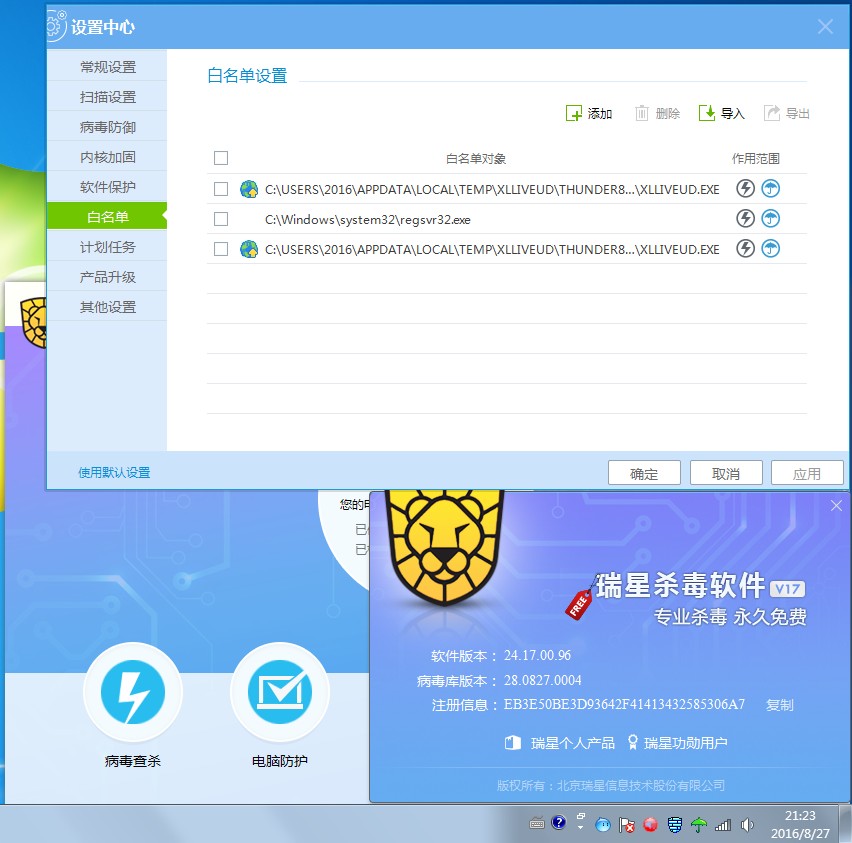Screen dimensions: 852x843
Task: Tick checkbox for top XLLIVEUD.EXE row
Action: (221, 189)
